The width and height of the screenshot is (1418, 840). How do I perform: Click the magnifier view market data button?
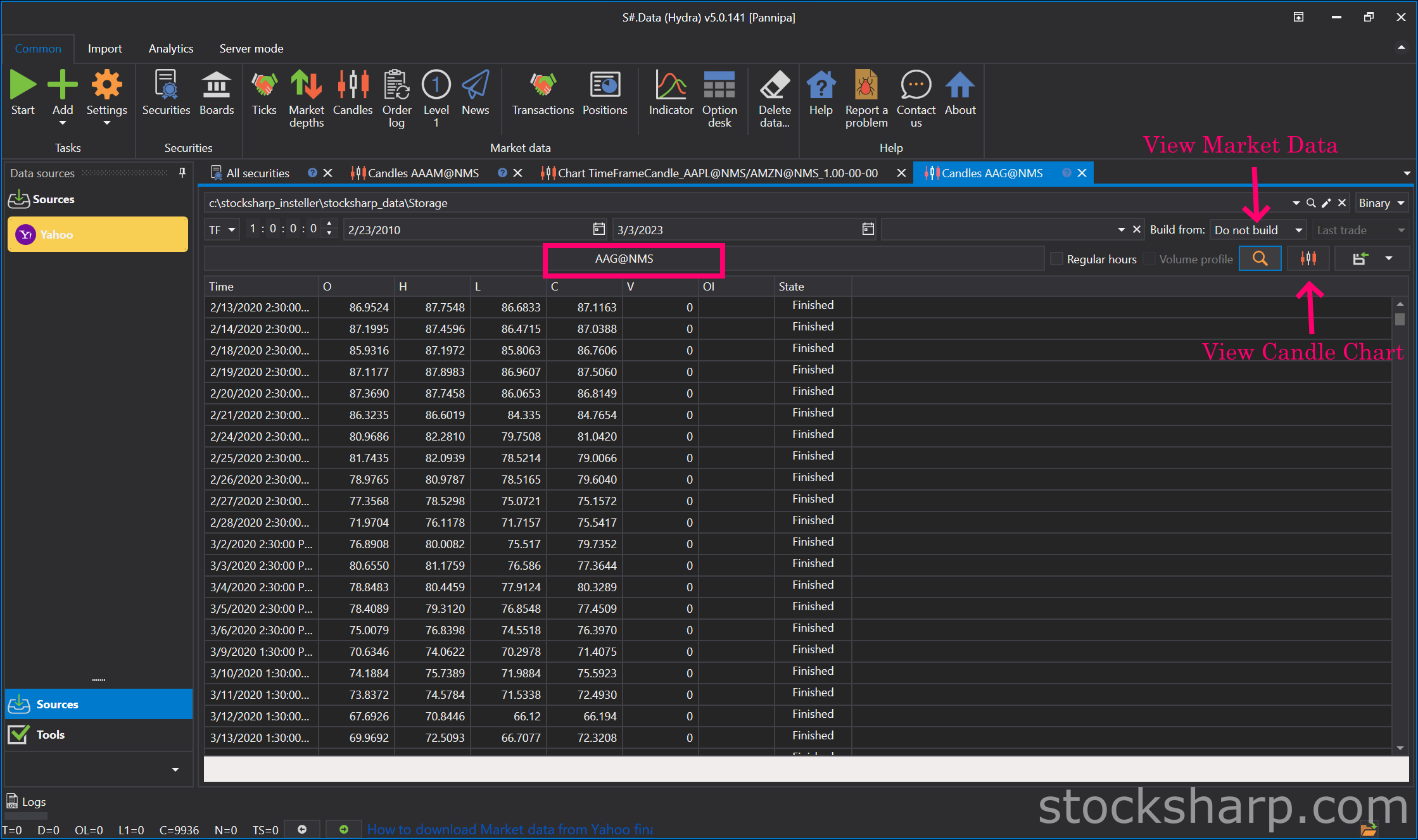tap(1260, 259)
